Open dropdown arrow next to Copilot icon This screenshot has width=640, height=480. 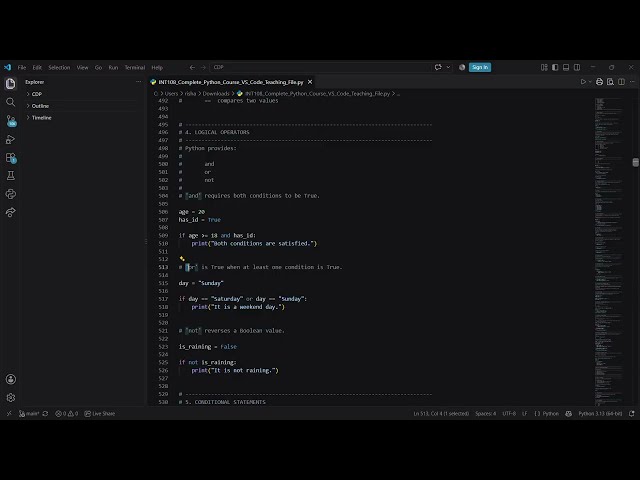point(448,67)
